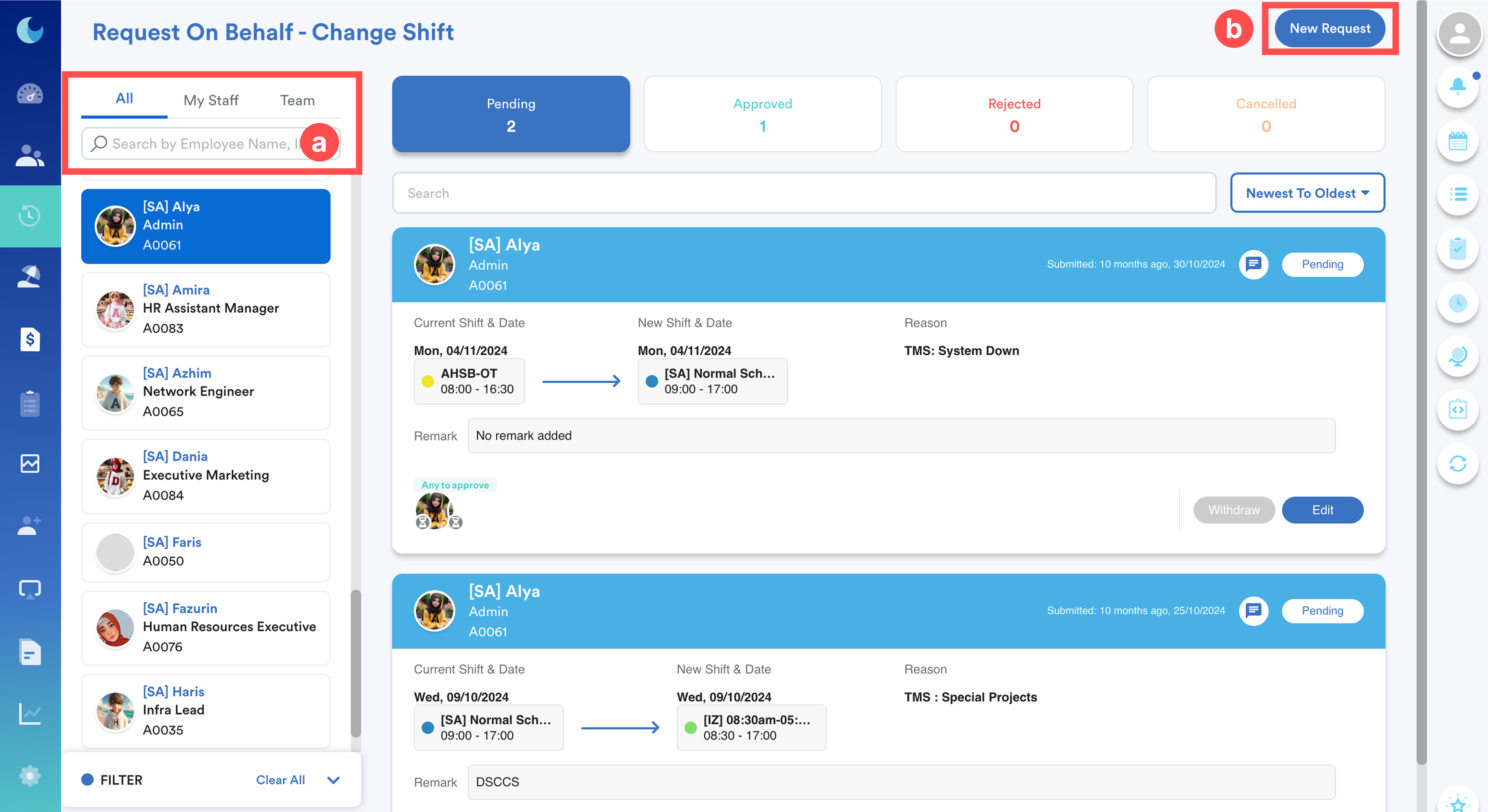Image resolution: width=1488 pixels, height=812 pixels.
Task: Toggle the Rejected status filter card
Action: point(1014,114)
